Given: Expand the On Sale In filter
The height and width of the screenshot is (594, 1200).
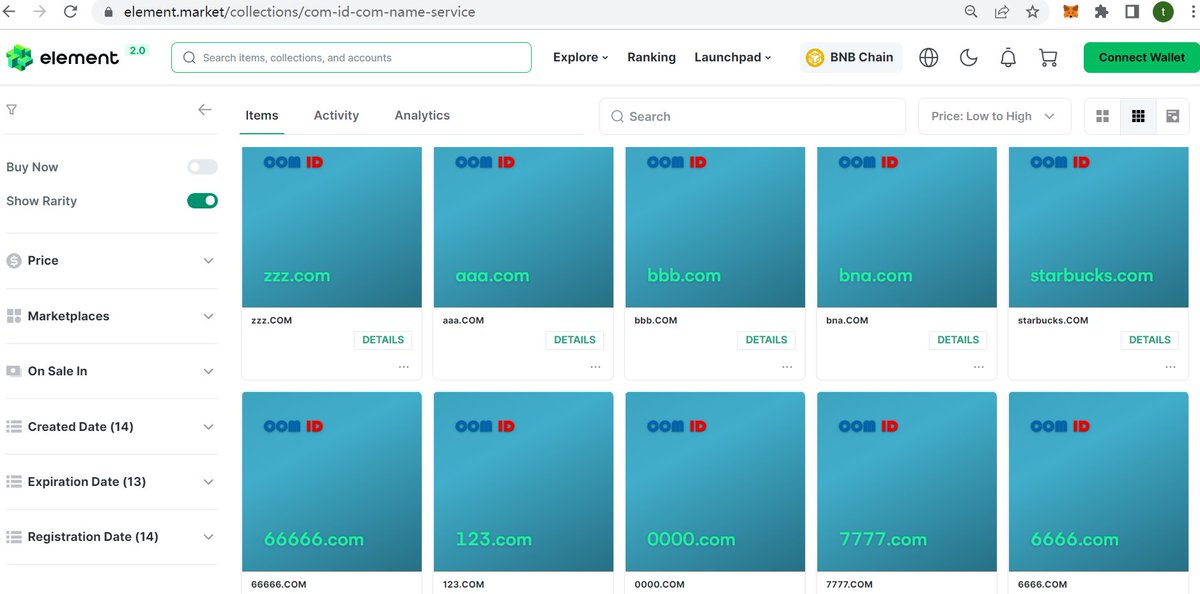Looking at the screenshot, I should click(x=111, y=371).
